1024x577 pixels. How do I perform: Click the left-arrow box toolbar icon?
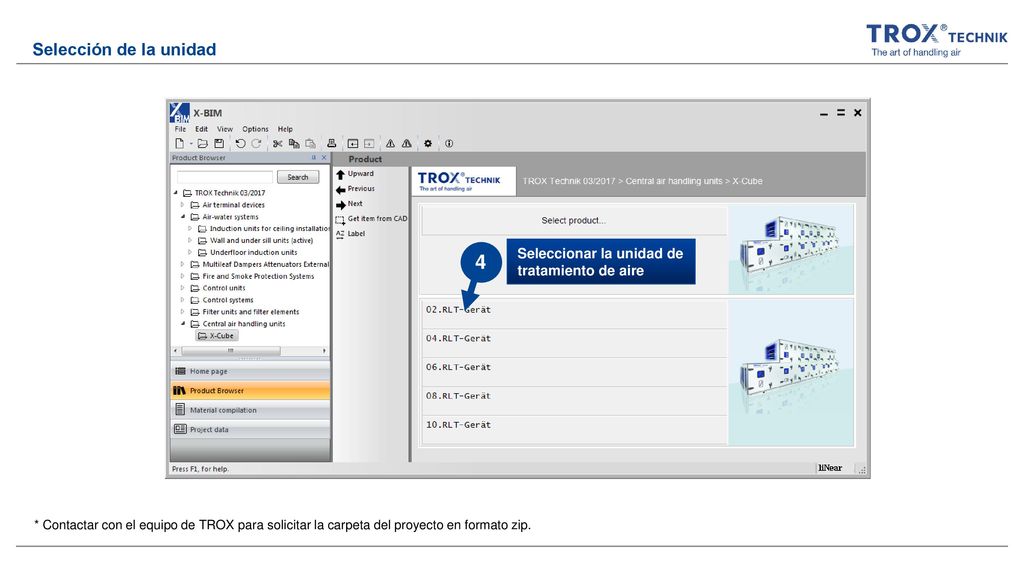[353, 144]
